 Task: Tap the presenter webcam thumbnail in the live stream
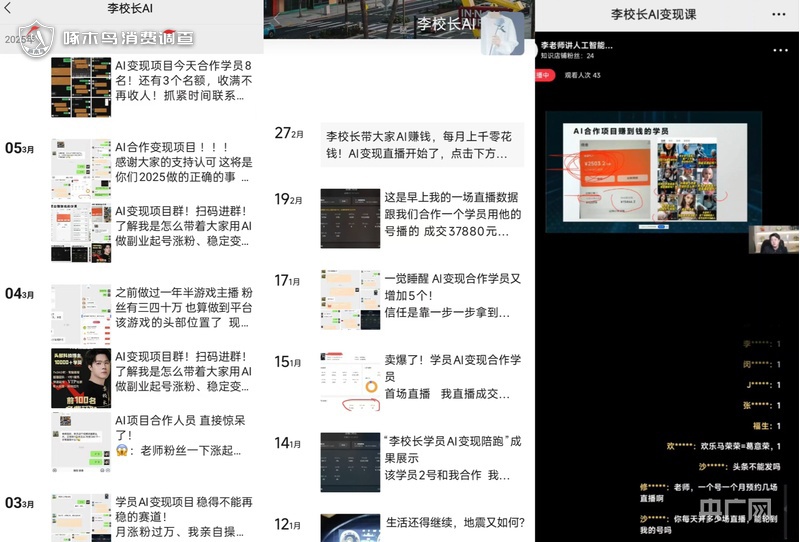773,240
